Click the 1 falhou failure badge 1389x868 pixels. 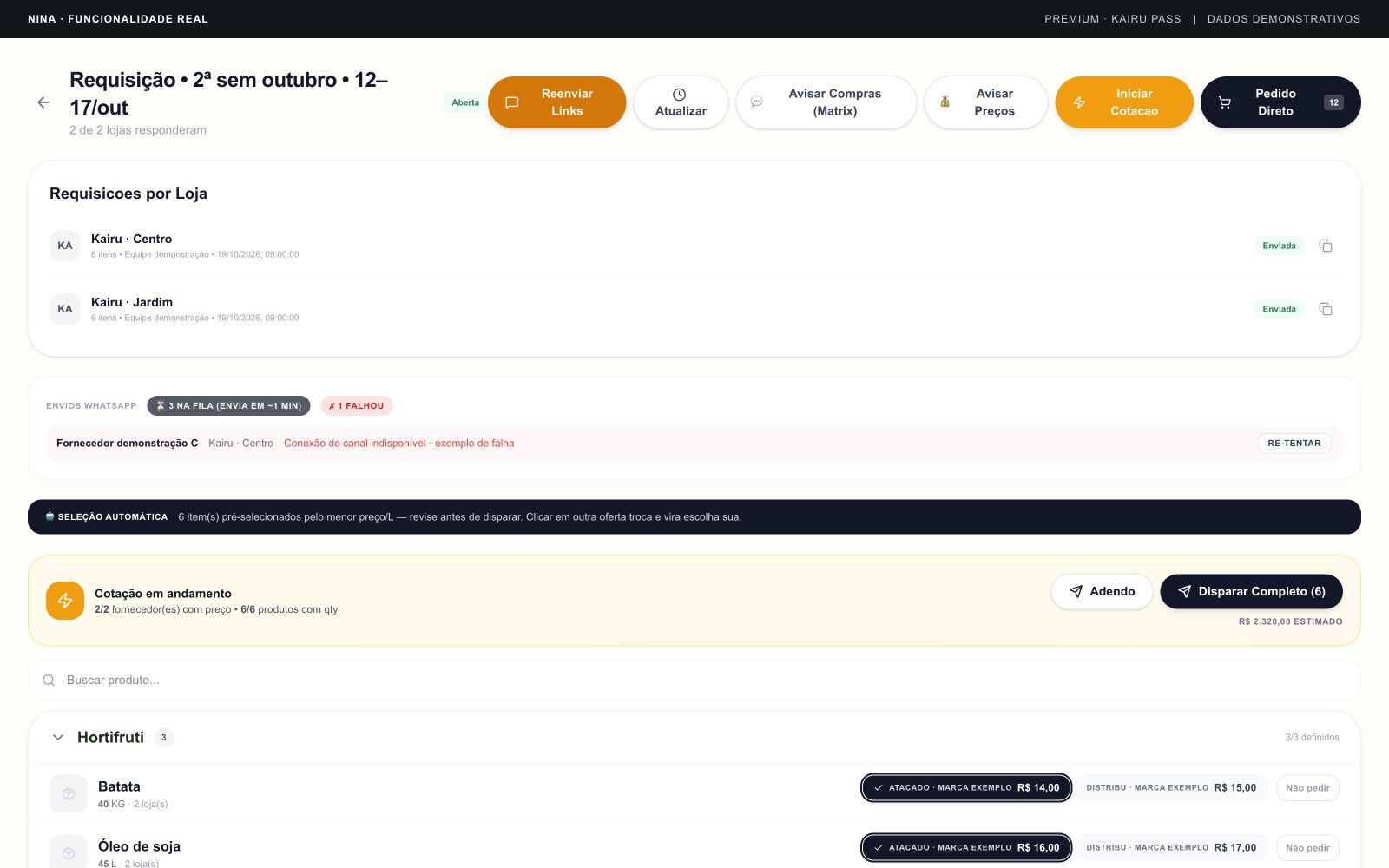click(x=357, y=405)
